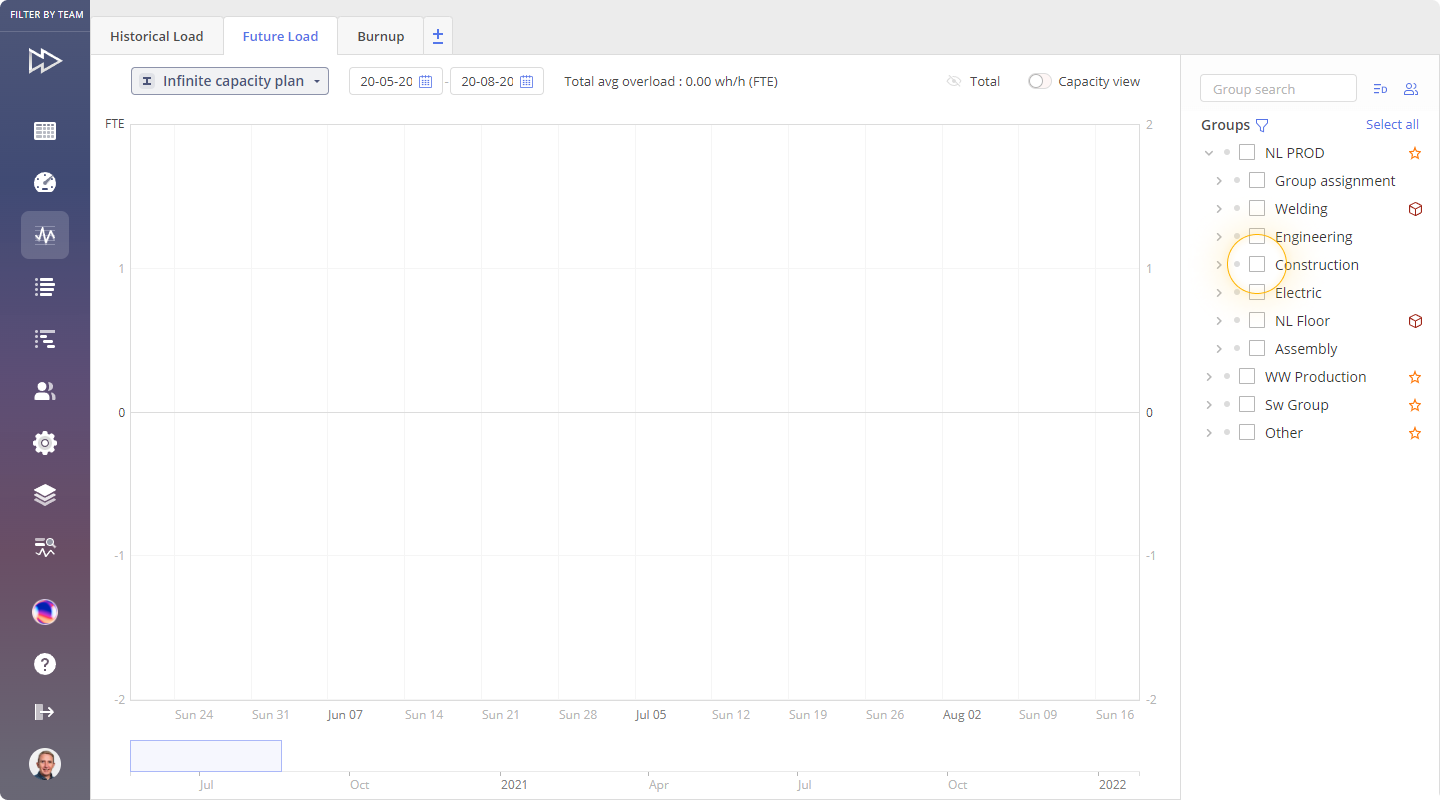Switch to the Burnup tab

tap(381, 36)
